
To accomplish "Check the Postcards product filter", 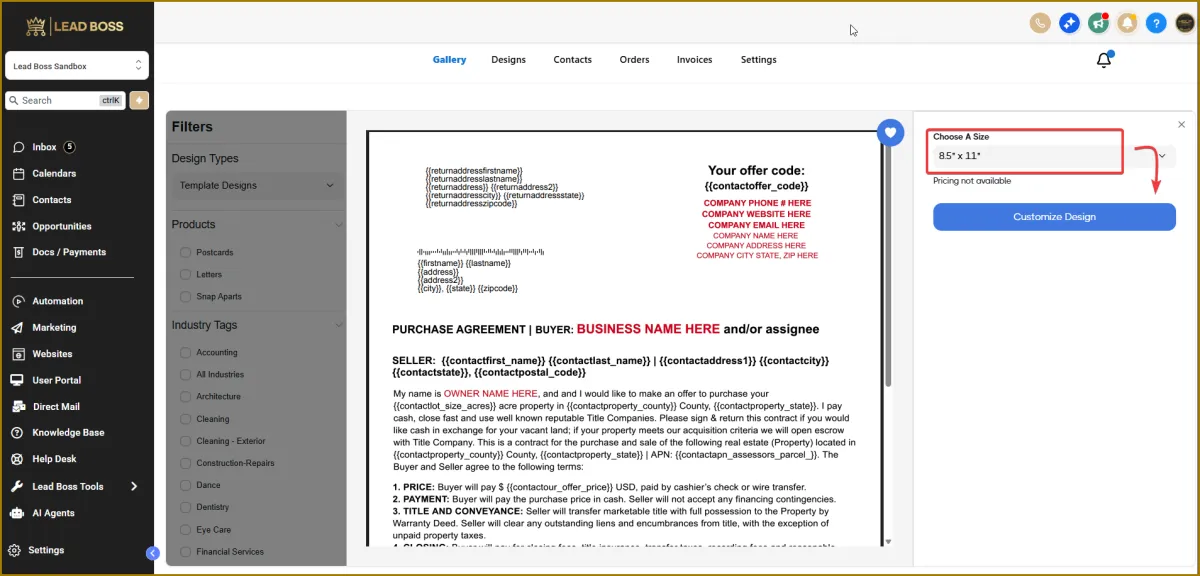I will pos(185,252).
